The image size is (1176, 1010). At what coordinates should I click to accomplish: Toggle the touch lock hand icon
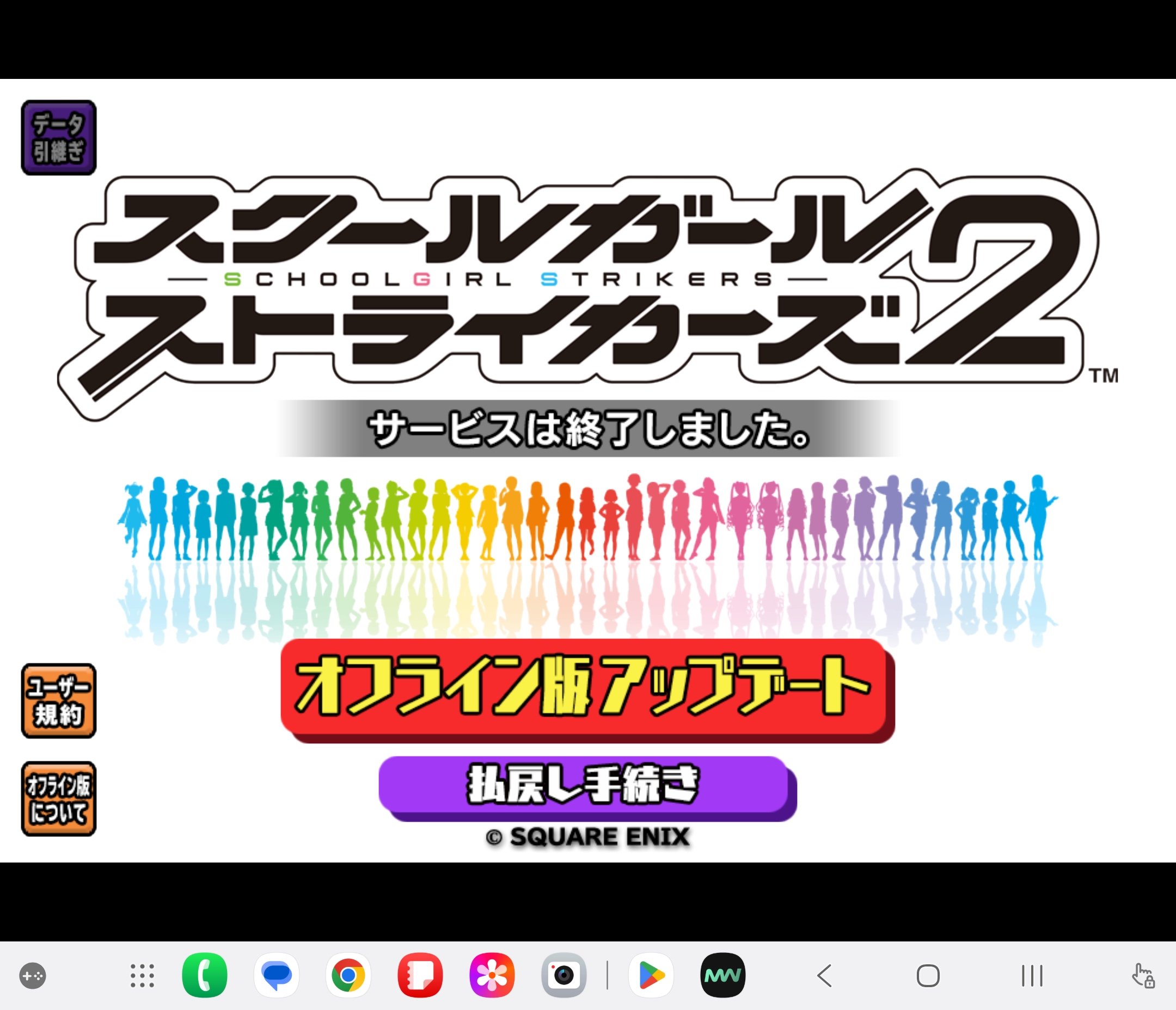1142,976
